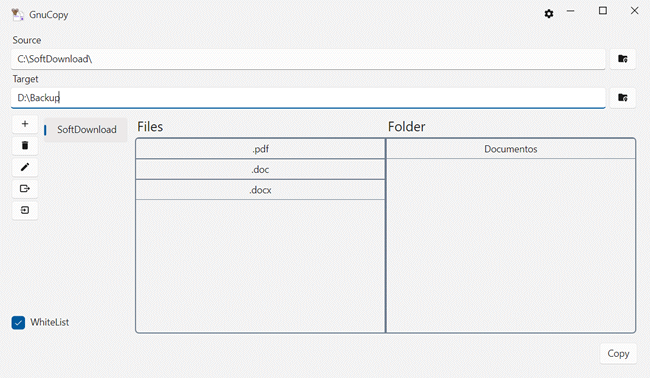
Task: Select the .doc file extension entry
Action: pyautogui.click(x=260, y=170)
